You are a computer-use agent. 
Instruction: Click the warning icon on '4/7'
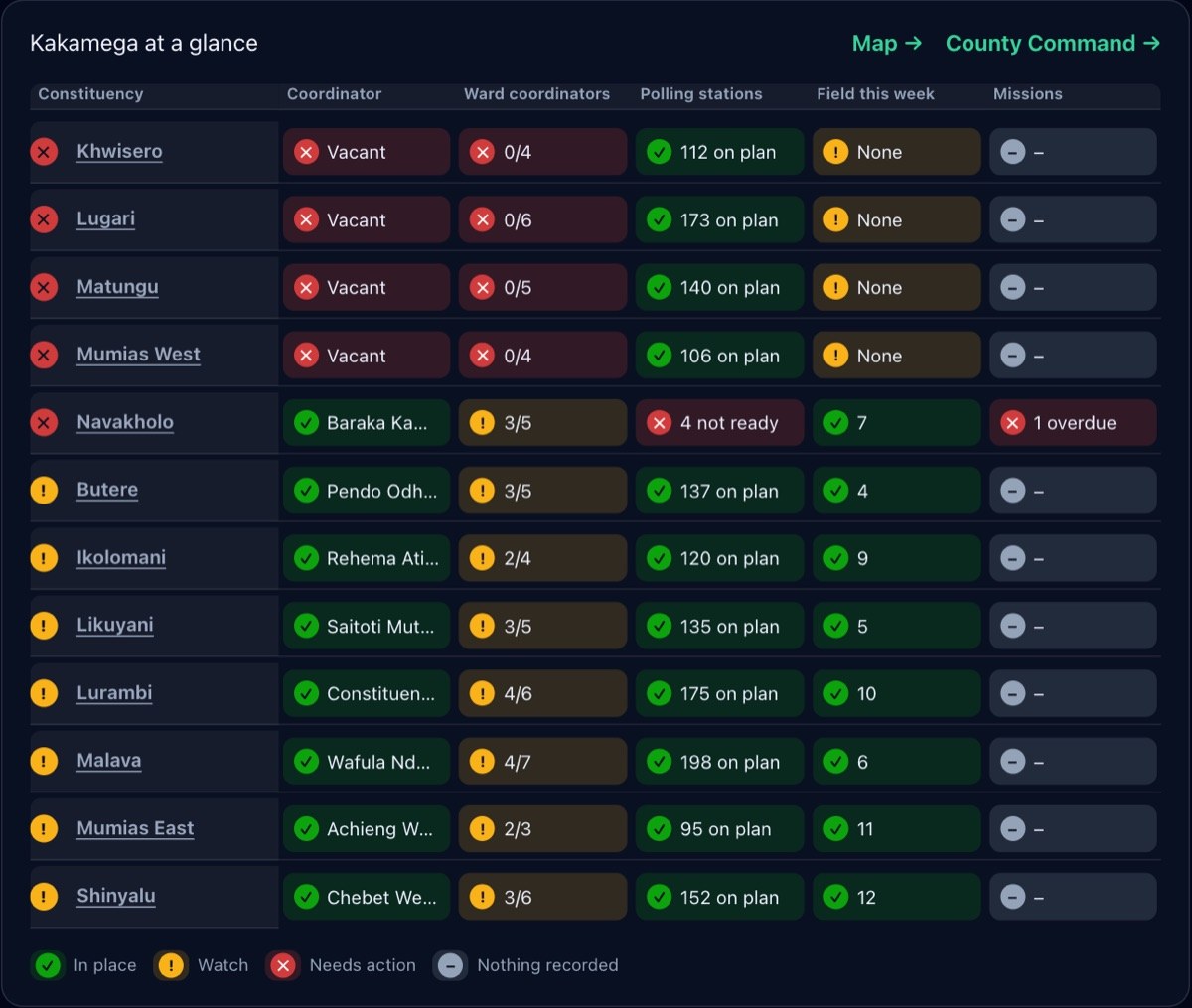click(x=482, y=762)
